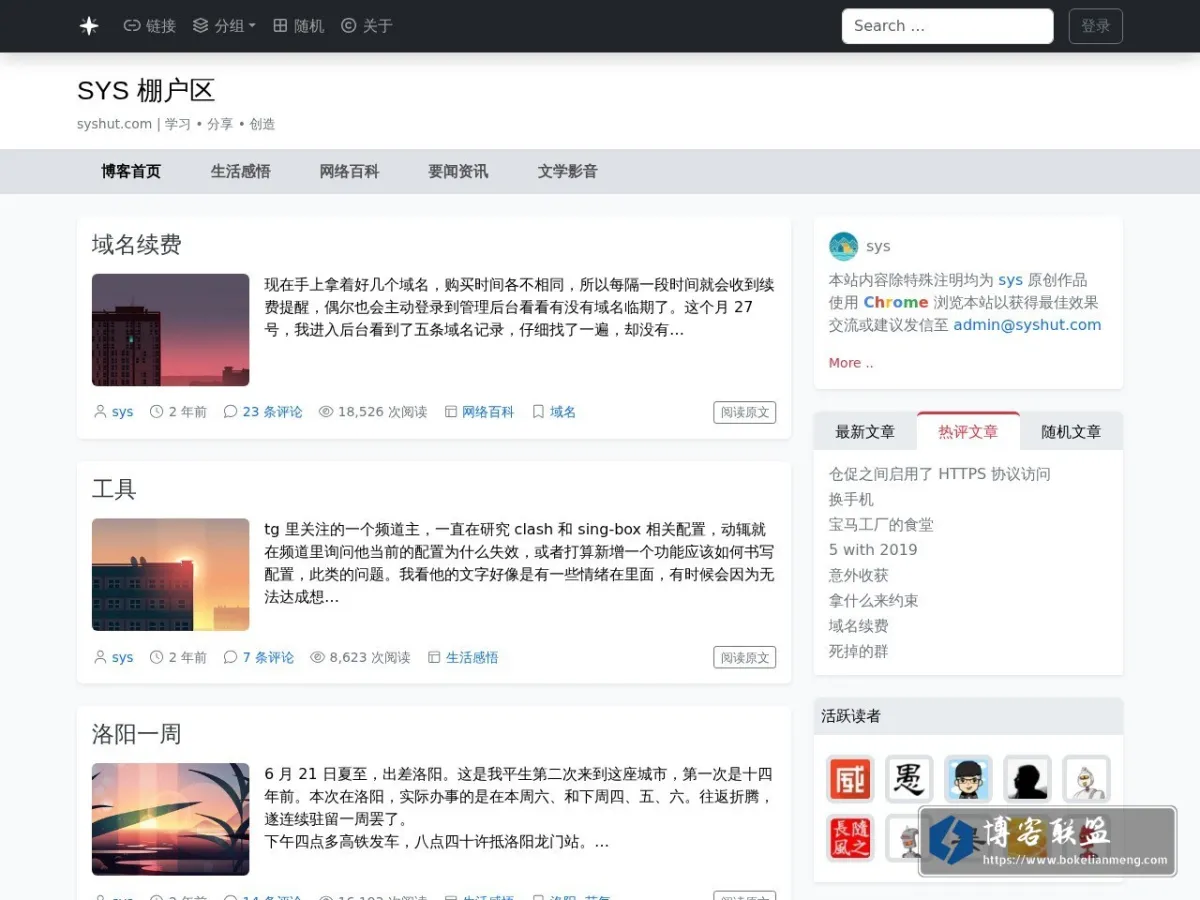Open 生活感悟 category under 工具 post
Image resolution: width=1200 pixels, height=900 pixels.
click(472, 658)
